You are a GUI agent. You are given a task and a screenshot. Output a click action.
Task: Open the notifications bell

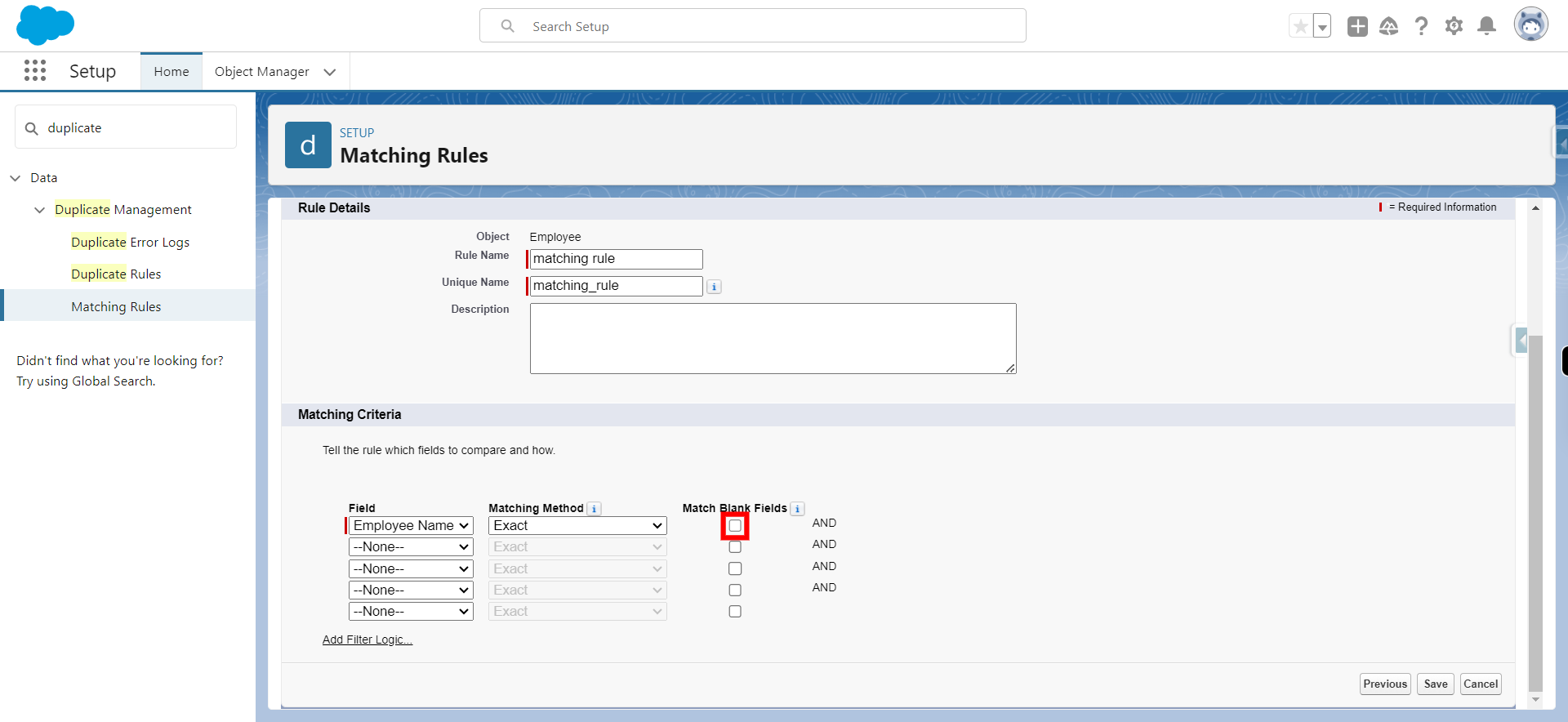click(1487, 26)
